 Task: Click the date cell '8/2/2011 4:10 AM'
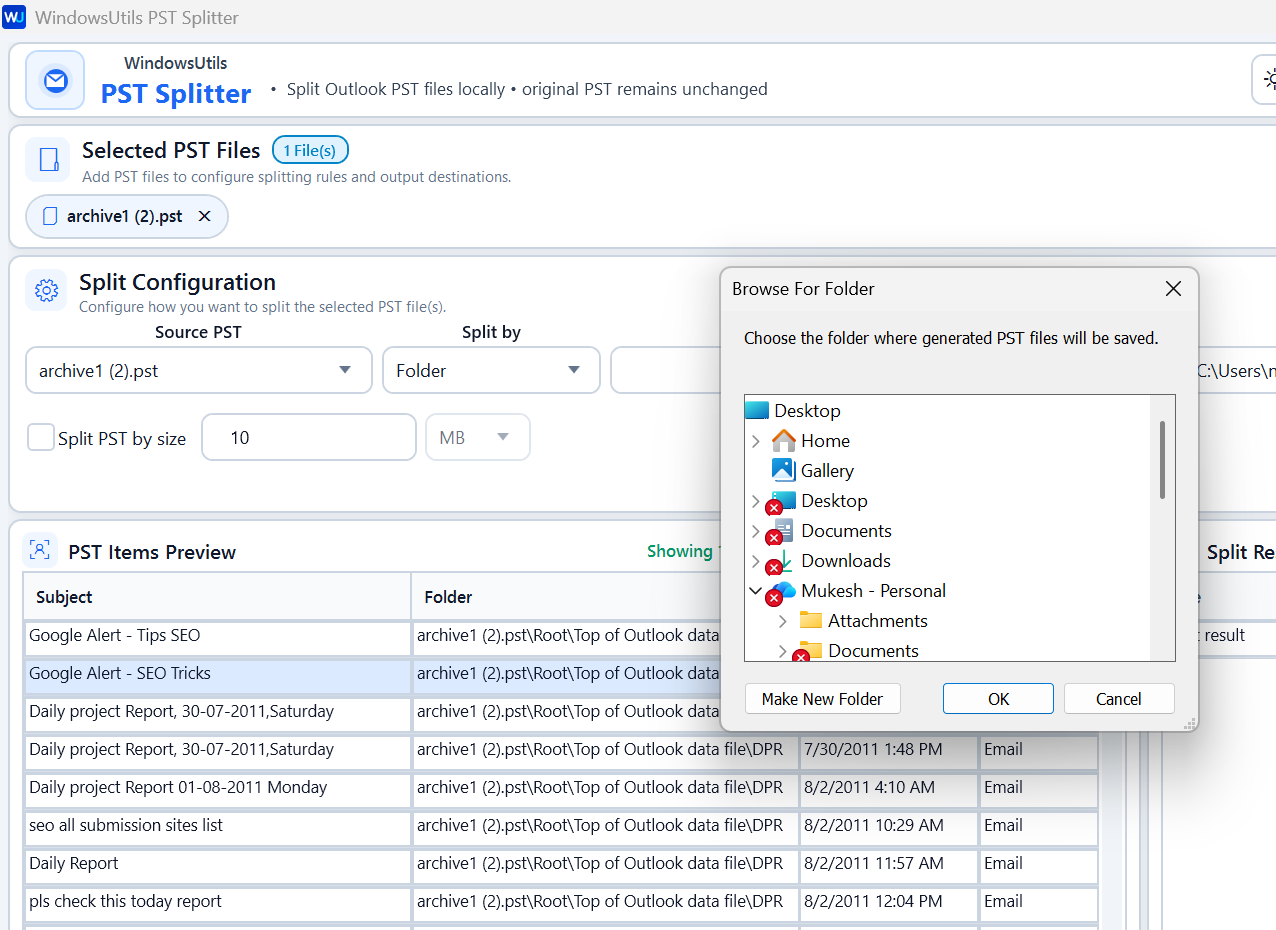(x=888, y=787)
